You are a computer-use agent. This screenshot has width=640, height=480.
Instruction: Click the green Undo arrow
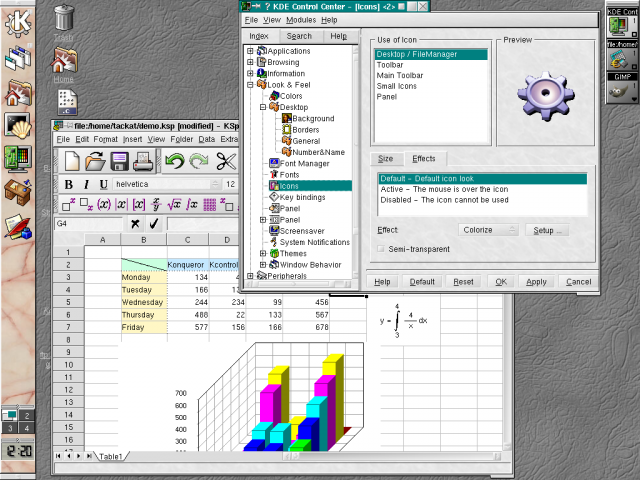[176, 161]
